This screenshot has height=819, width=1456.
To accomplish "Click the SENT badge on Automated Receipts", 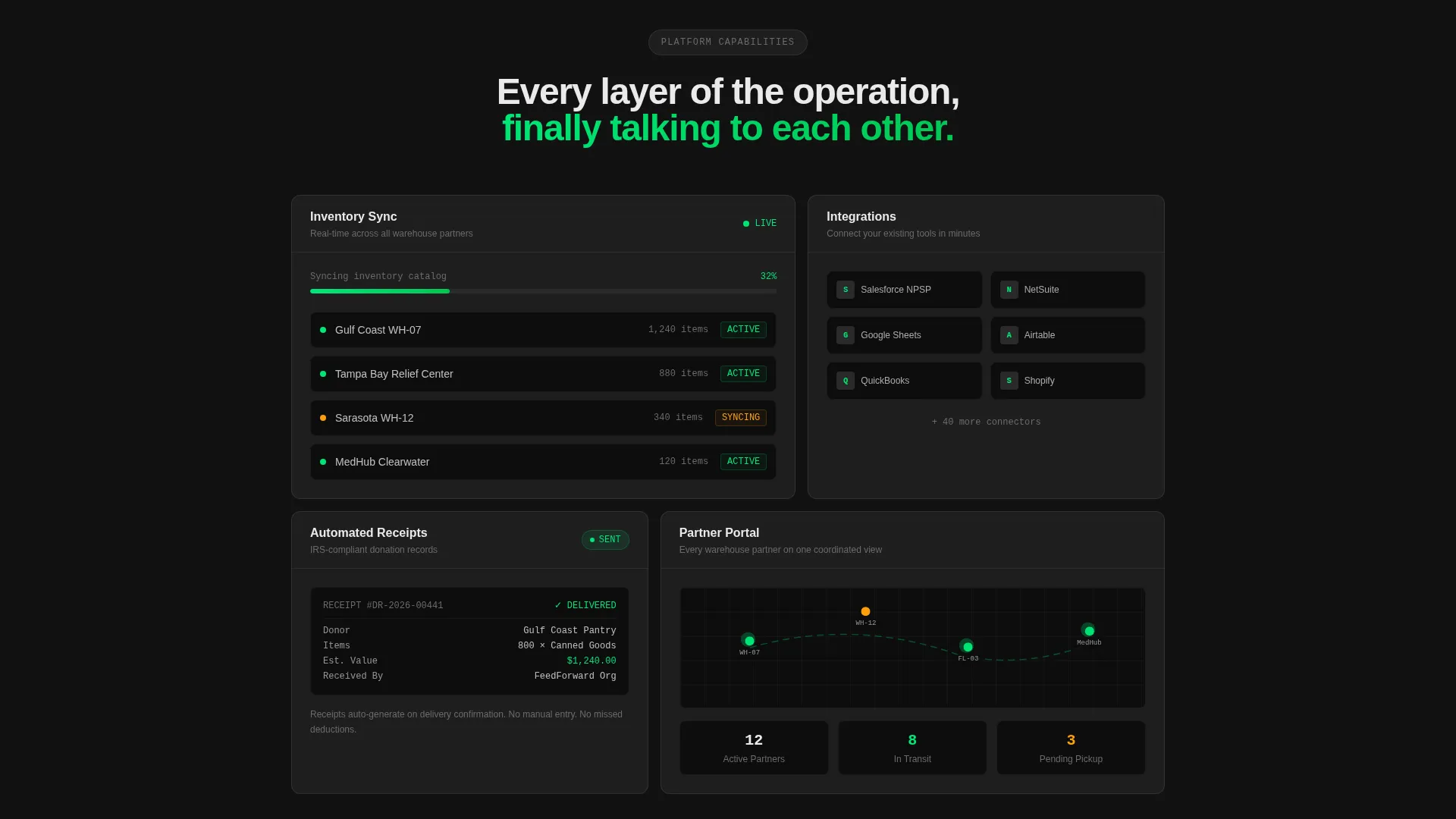I will pos(605,540).
